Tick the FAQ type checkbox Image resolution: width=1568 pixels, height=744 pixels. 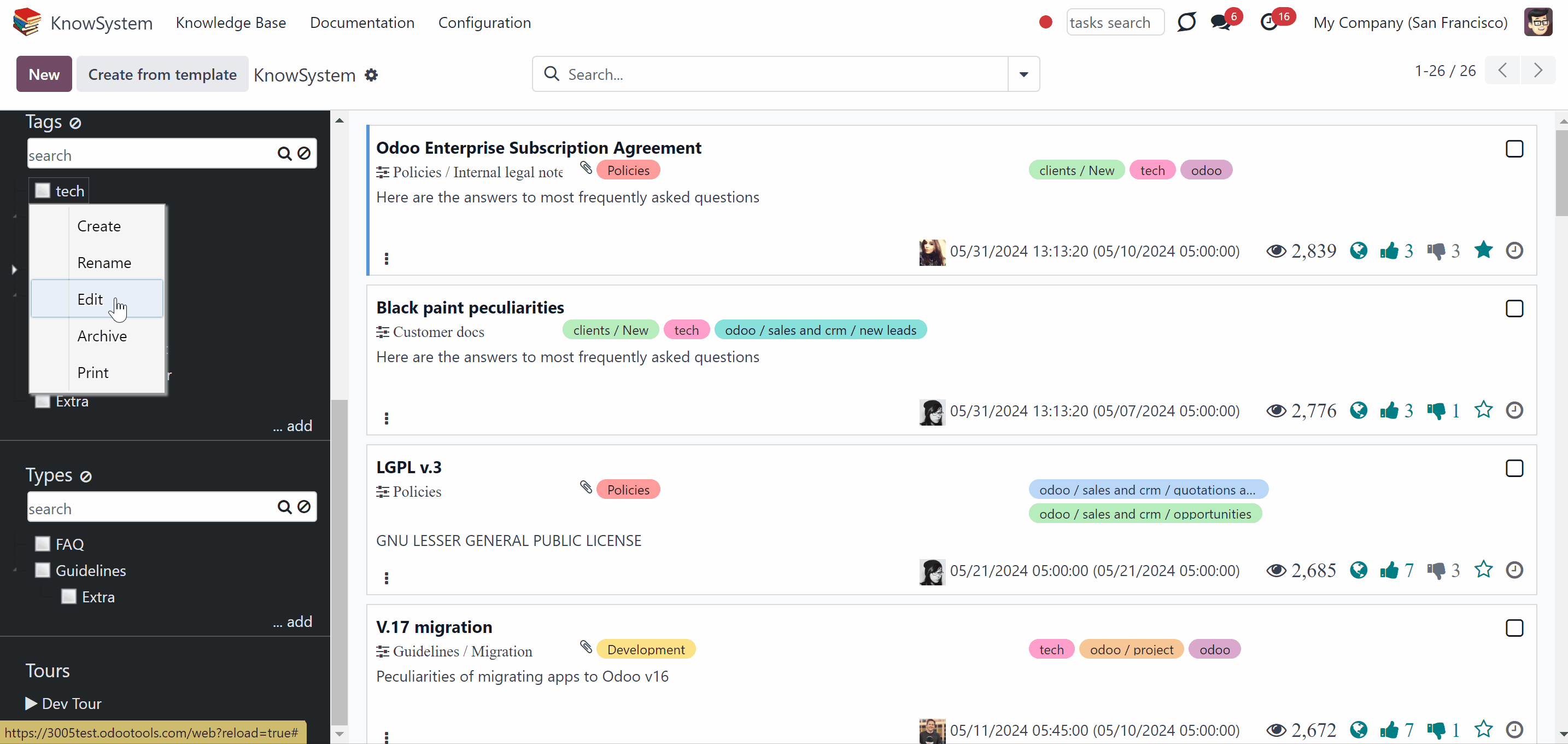pos(43,544)
